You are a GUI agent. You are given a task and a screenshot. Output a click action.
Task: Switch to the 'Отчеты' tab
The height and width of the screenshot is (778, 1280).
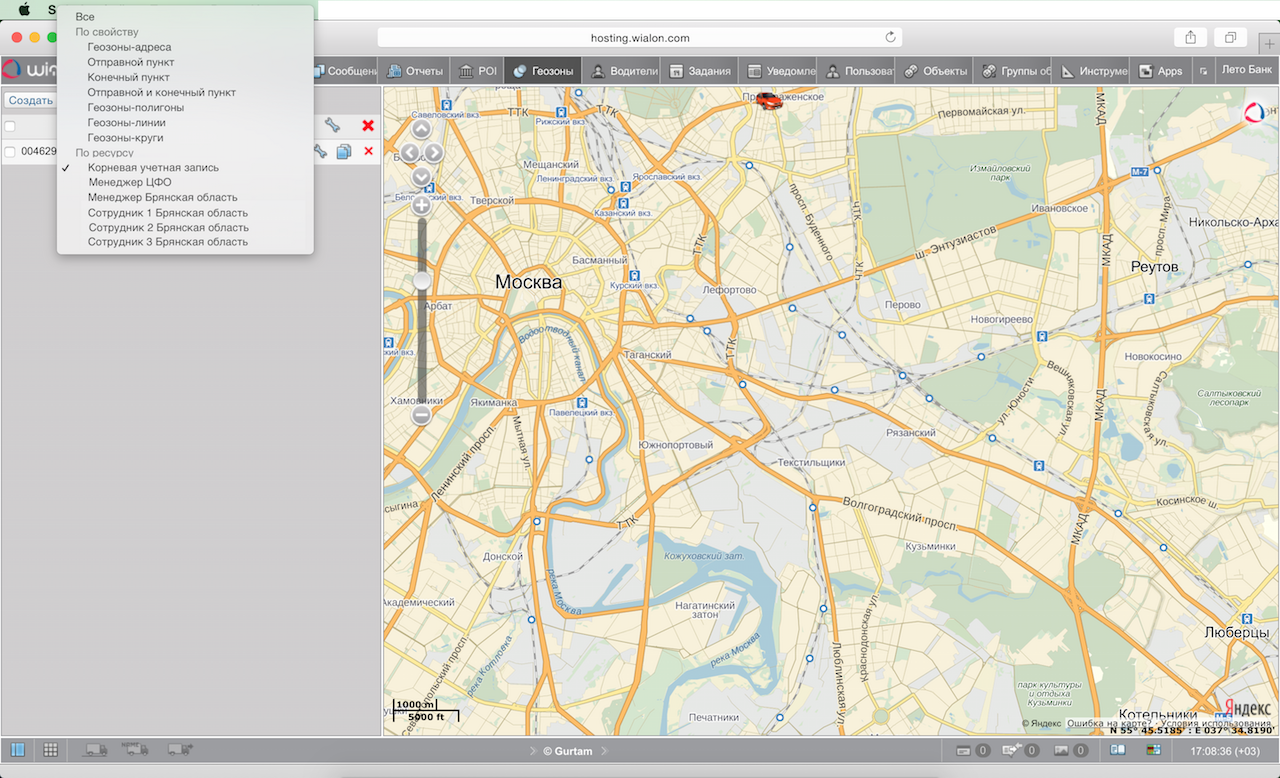[x=415, y=71]
